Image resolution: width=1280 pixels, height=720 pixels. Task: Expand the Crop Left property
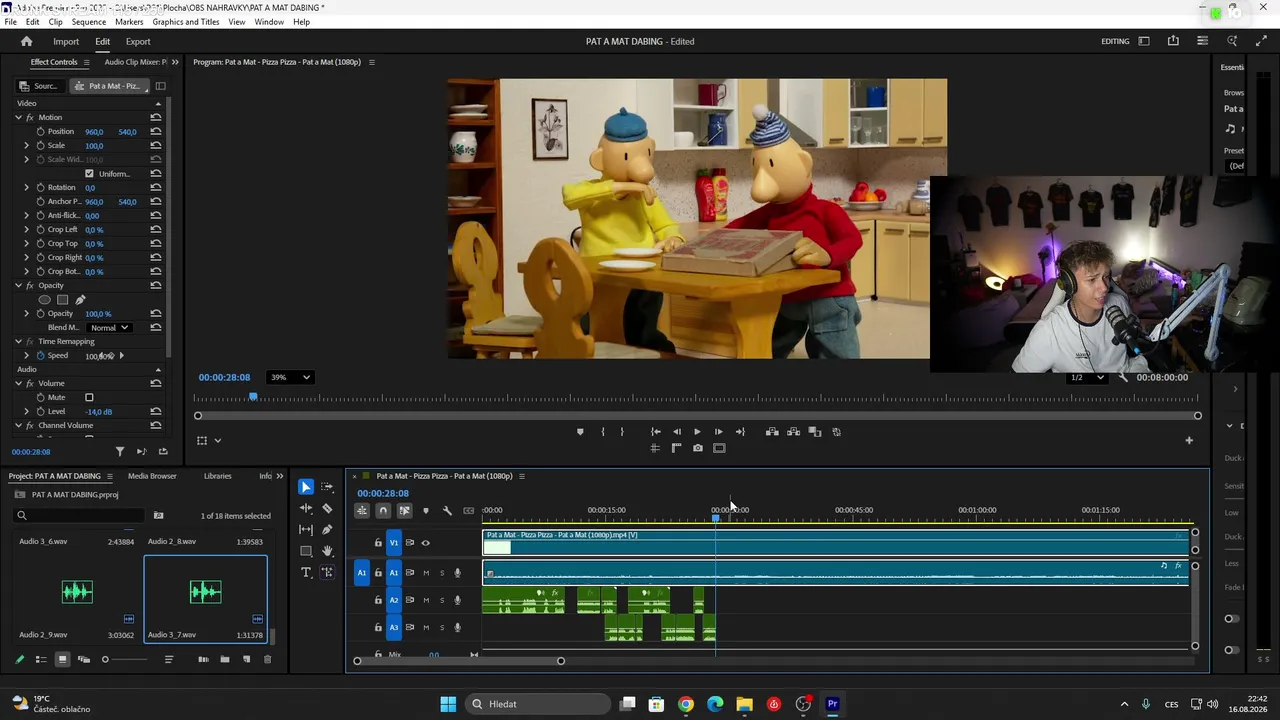coord(27,230)
